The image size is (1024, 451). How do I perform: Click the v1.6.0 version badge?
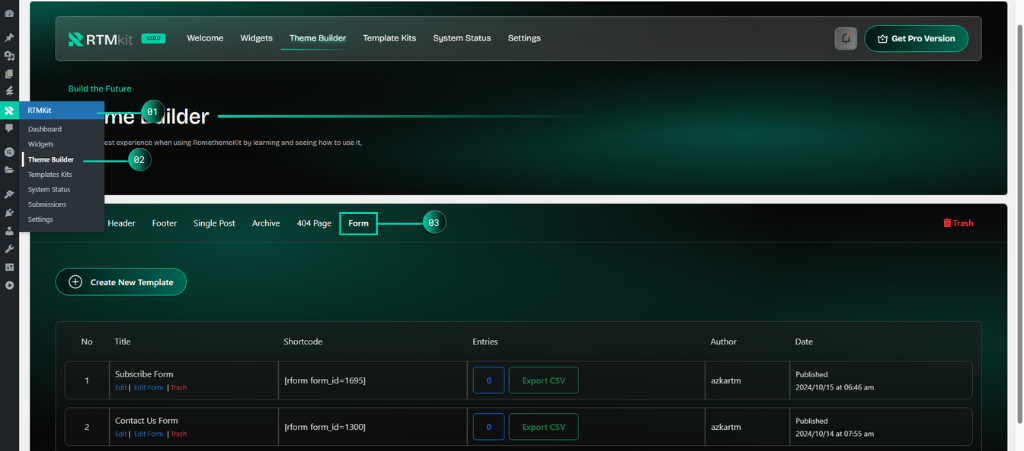[x=153, y=39]
